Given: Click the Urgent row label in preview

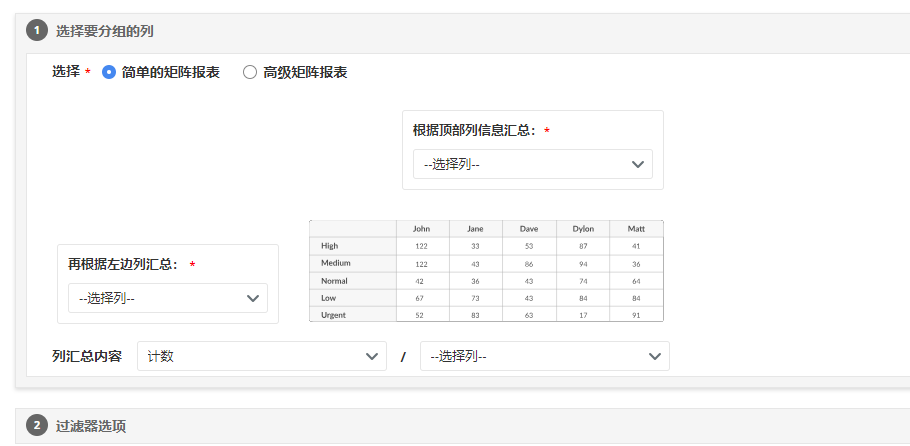Looking at the screenshot, I should 335,315.
